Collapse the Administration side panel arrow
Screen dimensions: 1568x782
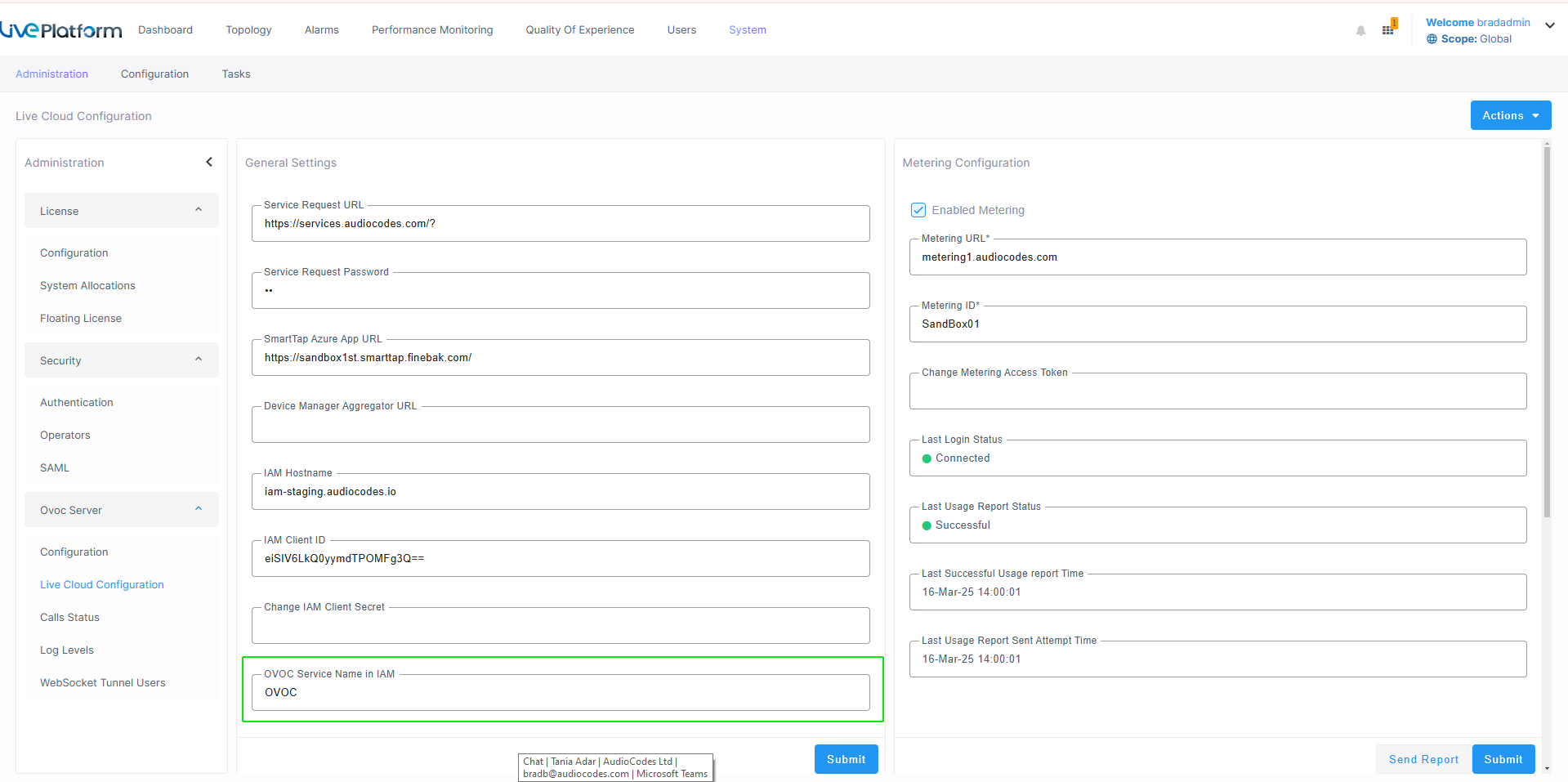point(209,162)
